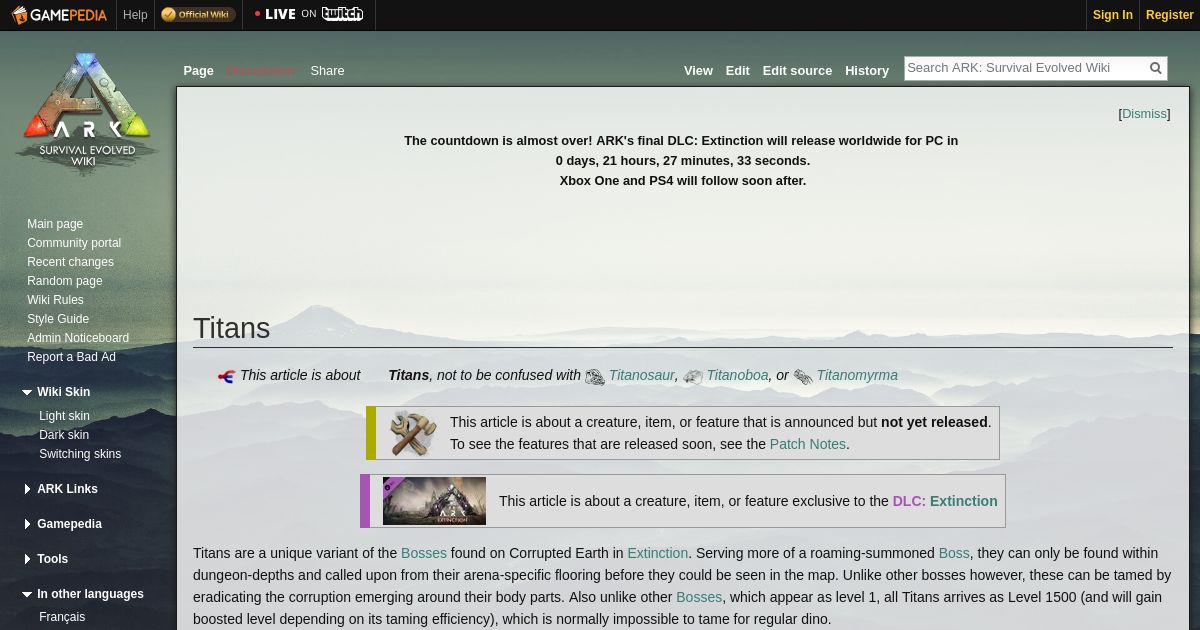Click Report a Bad Ad link

pos(71,357)
